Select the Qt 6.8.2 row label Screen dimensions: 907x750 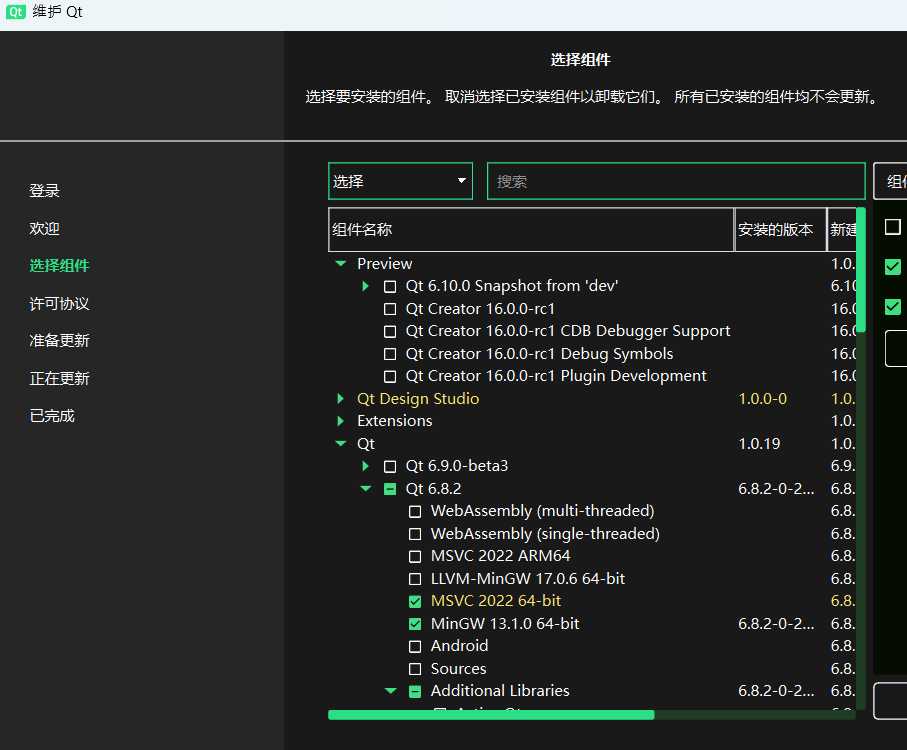click(x=433, y=489)
